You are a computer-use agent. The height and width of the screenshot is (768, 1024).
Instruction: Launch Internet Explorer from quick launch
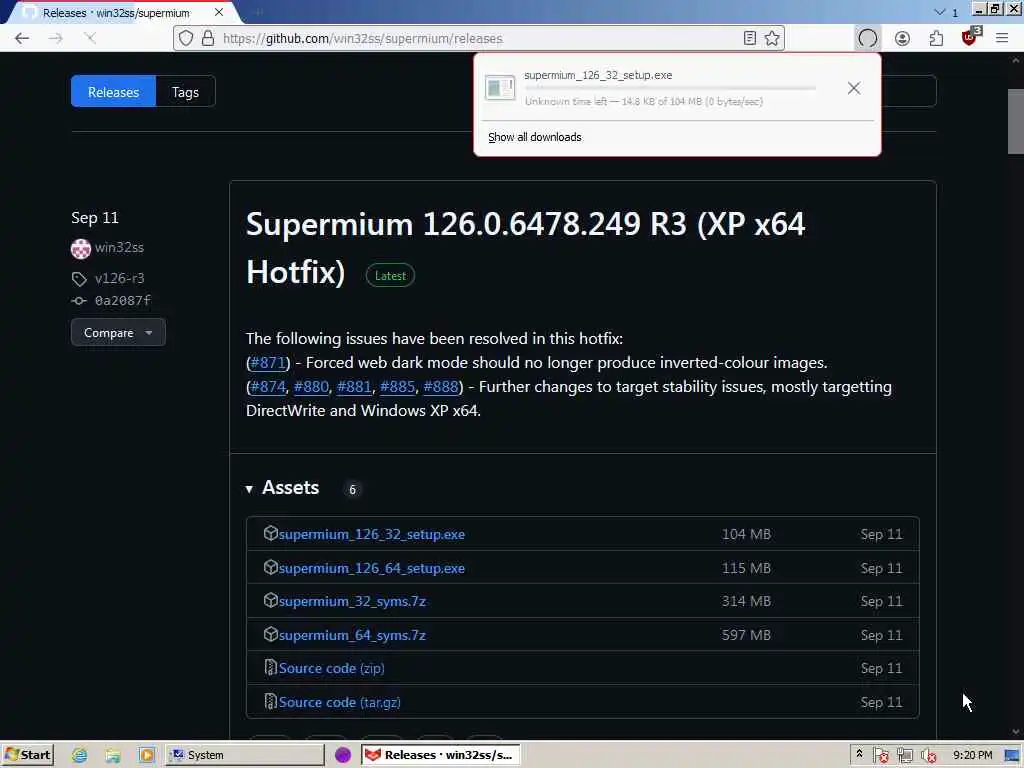pos(80,755)
